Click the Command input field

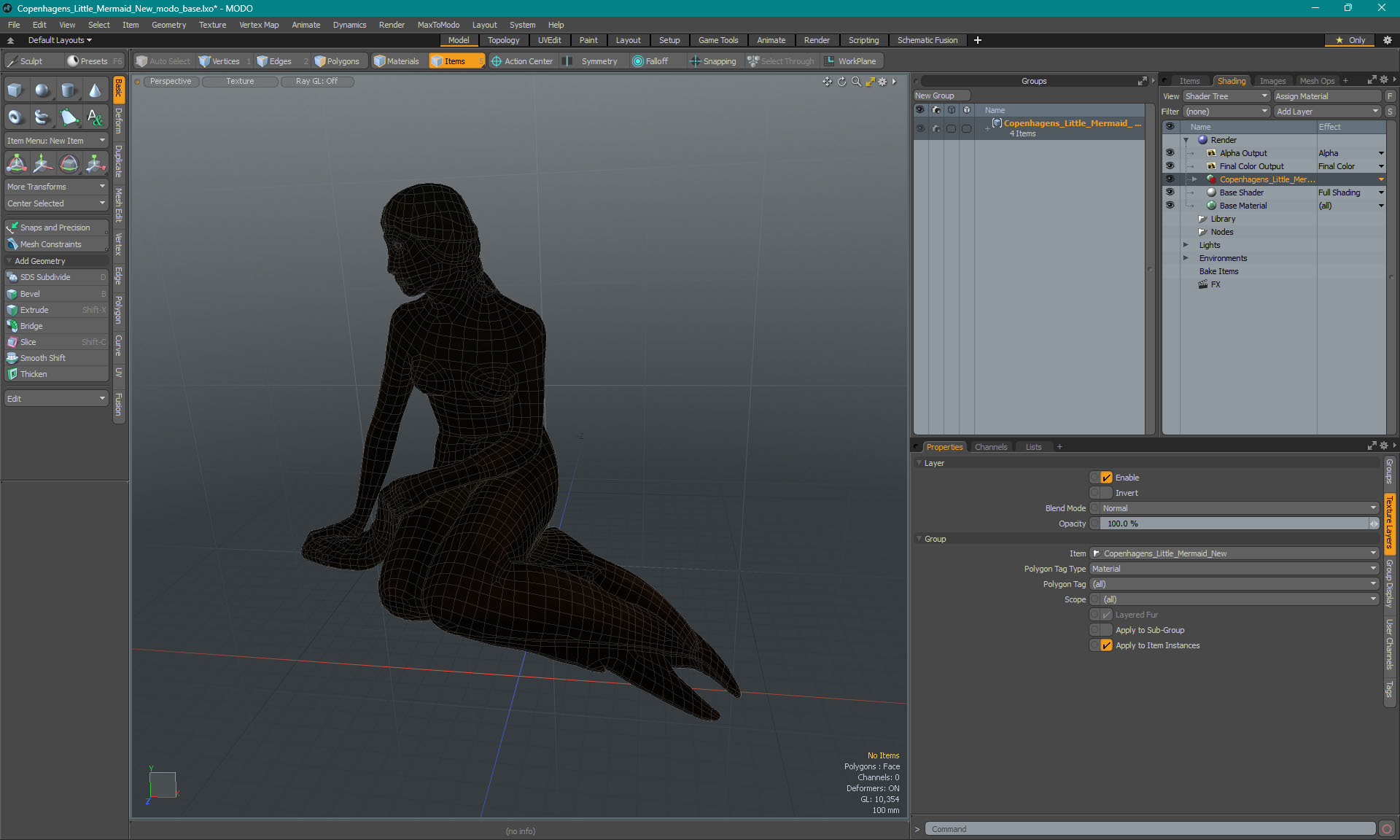[x=1151, y=829]
